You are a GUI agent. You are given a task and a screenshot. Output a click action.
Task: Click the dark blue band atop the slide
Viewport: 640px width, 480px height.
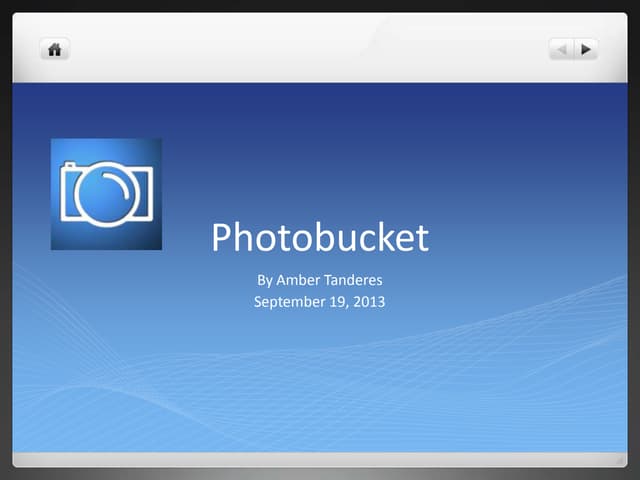320,100
